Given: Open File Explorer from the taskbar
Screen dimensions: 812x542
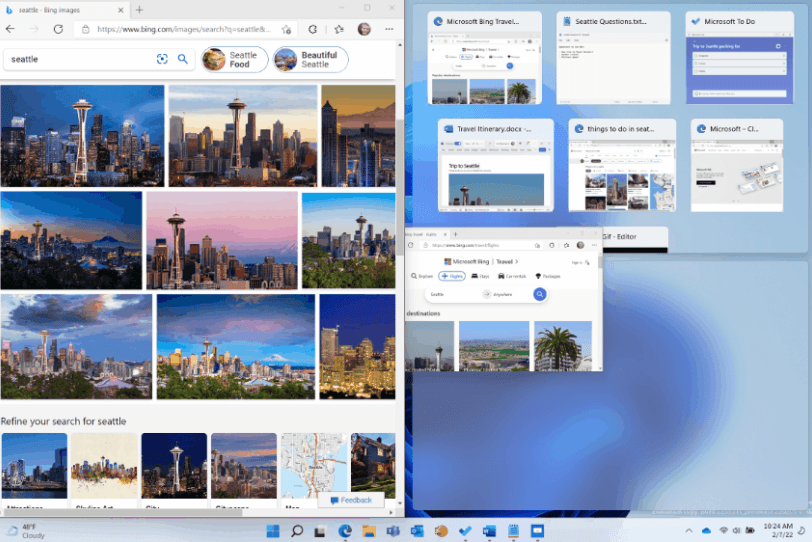Looking at the screenshot, I should (369, 531).
